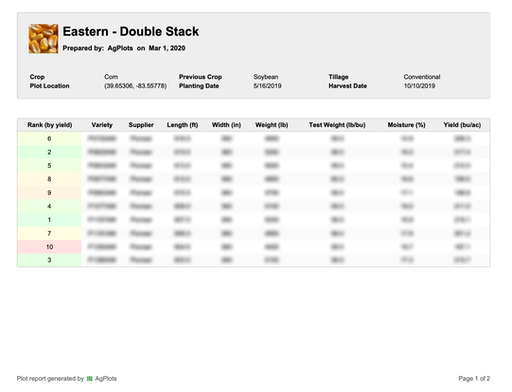512x392 pixels.
Task: Click the rank cell showing 8
Action: (x=49, y=179)
